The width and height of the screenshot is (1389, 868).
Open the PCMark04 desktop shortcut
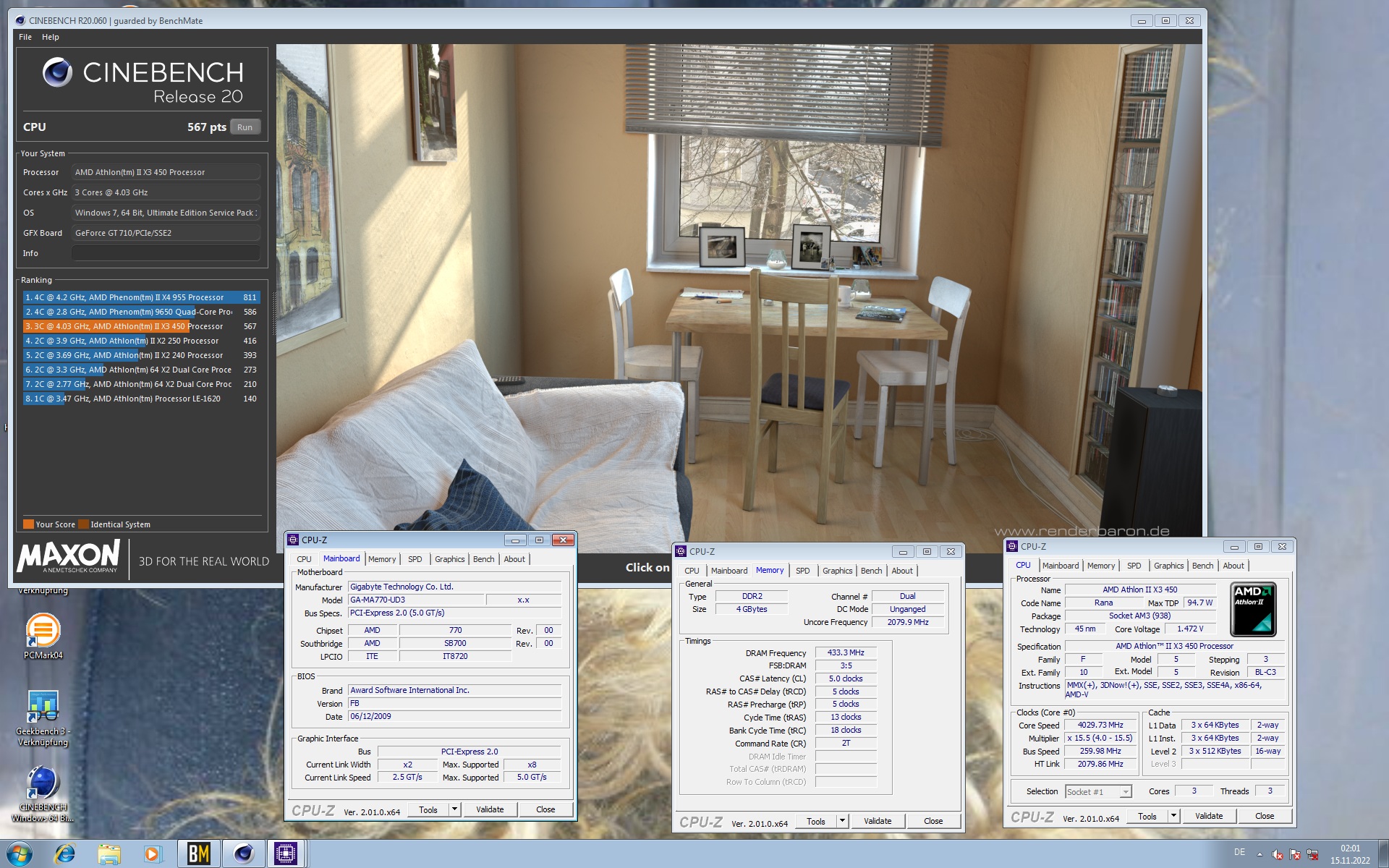click(x=43, y=636)
